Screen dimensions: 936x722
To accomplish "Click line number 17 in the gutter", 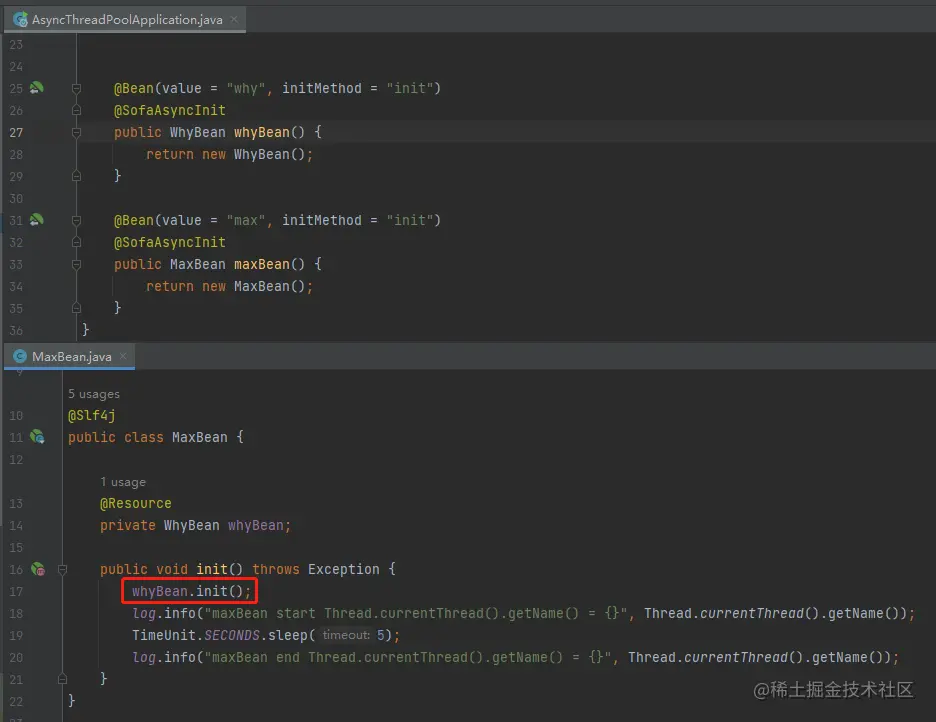I will coord(16,591).
